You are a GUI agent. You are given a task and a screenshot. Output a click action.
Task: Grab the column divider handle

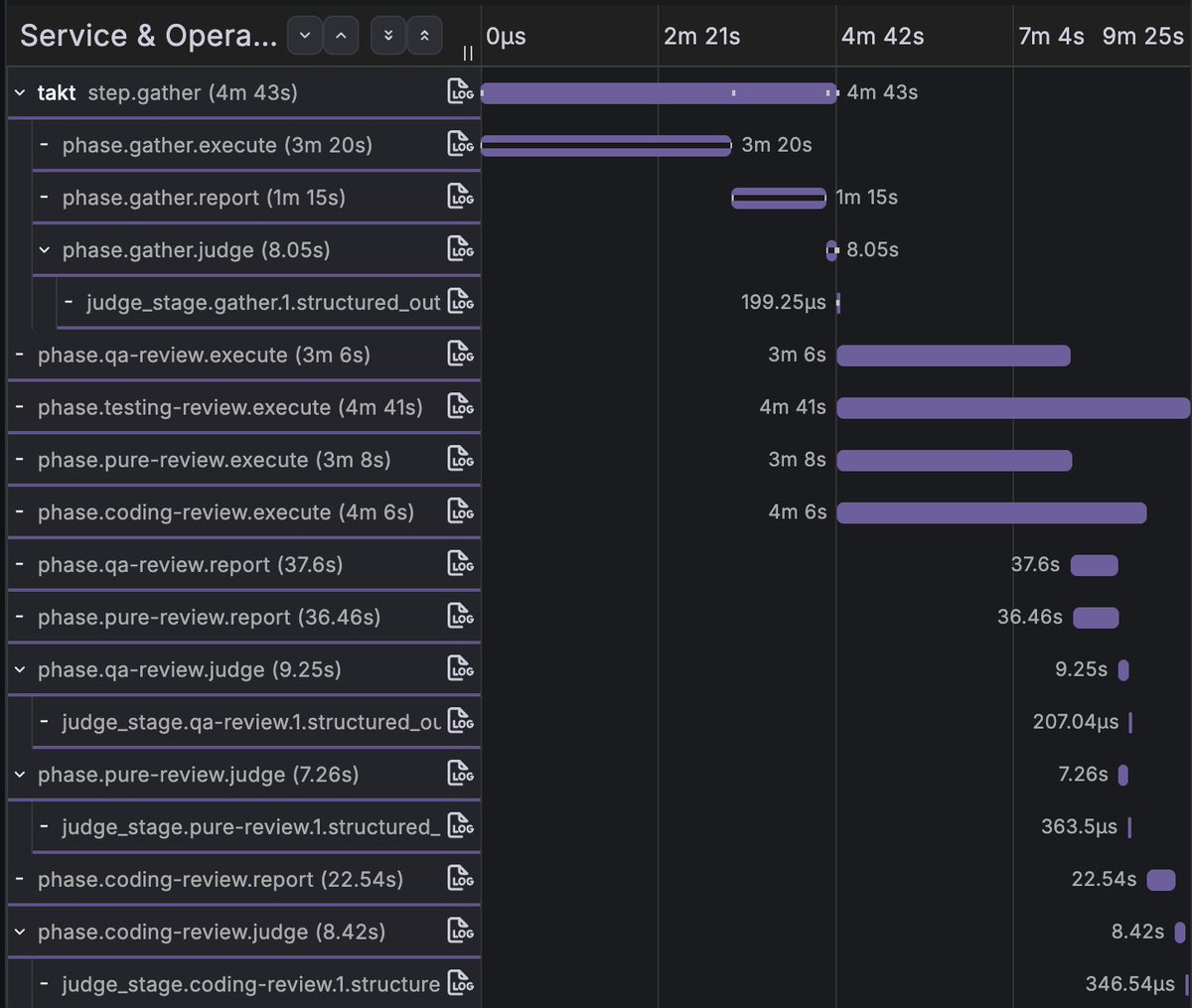coord(468,54)
